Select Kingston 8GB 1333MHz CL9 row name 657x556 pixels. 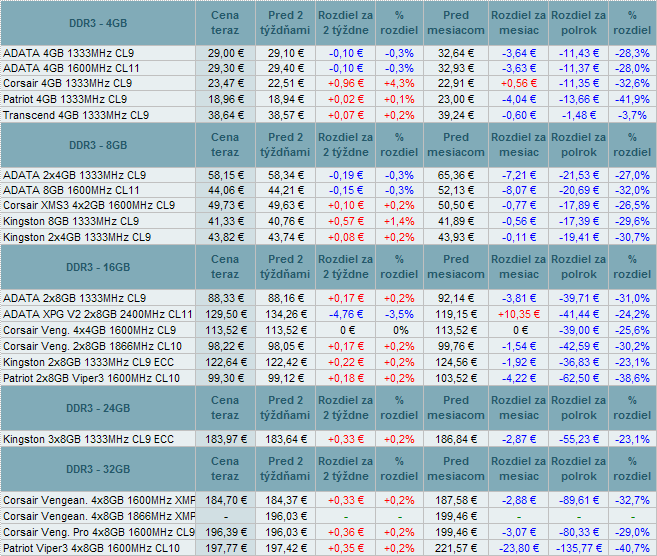[71, 221]
